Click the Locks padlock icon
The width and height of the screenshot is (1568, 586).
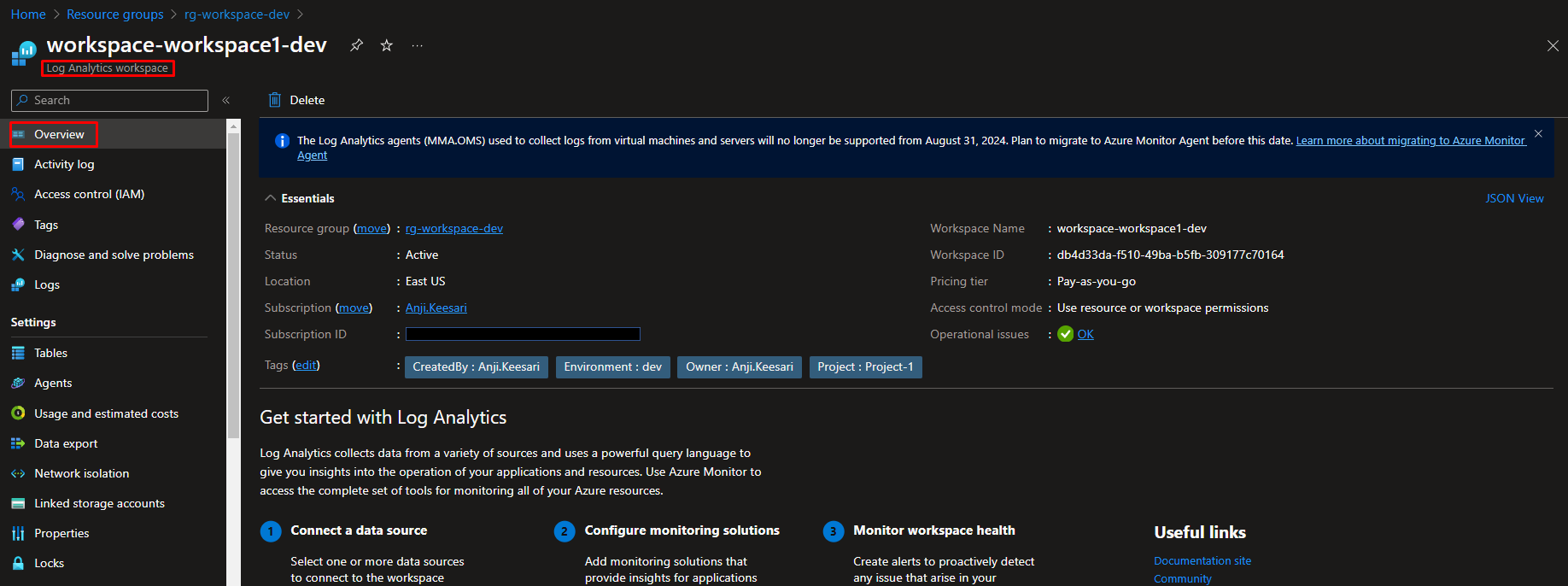coord(18,563)
